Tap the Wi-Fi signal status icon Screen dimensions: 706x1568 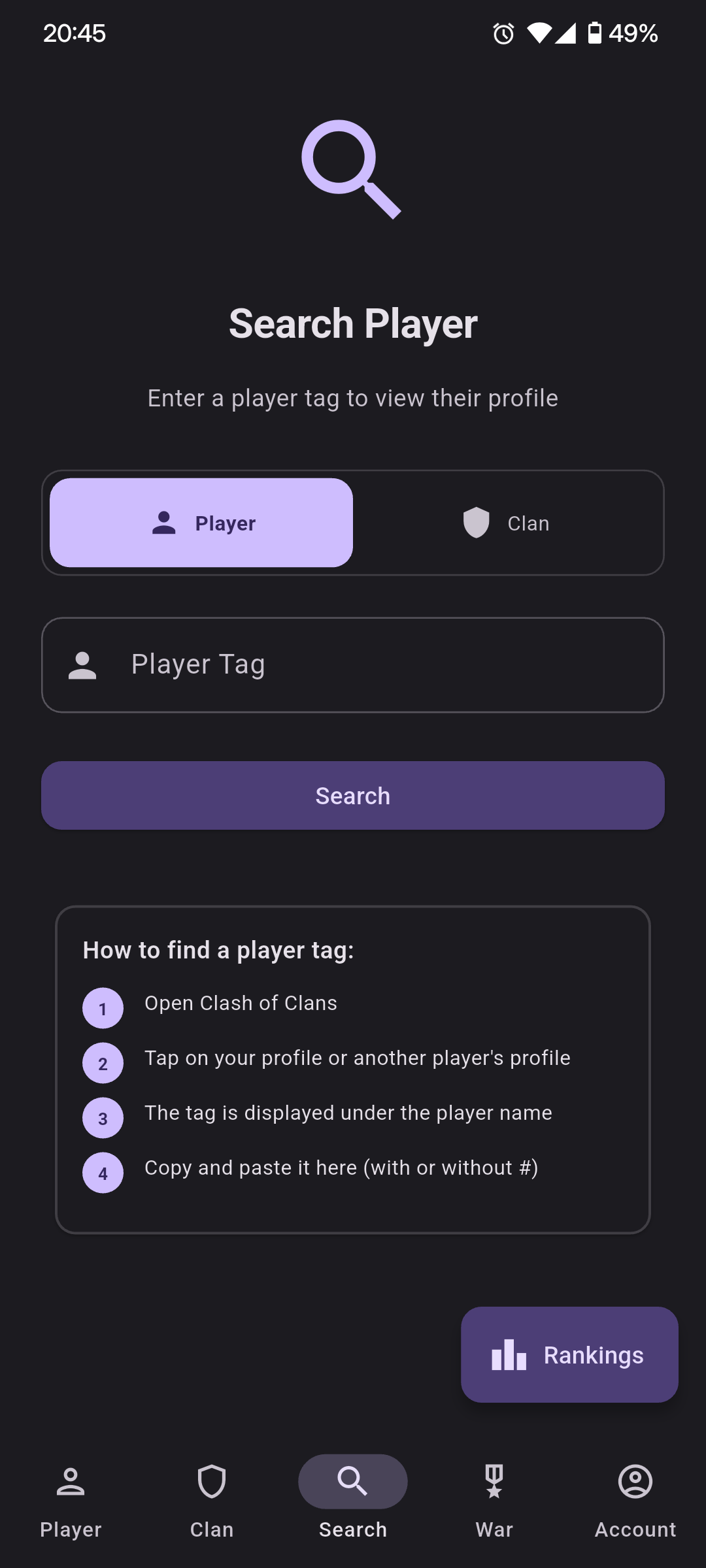pyautogui.click(x=539, y=33)
